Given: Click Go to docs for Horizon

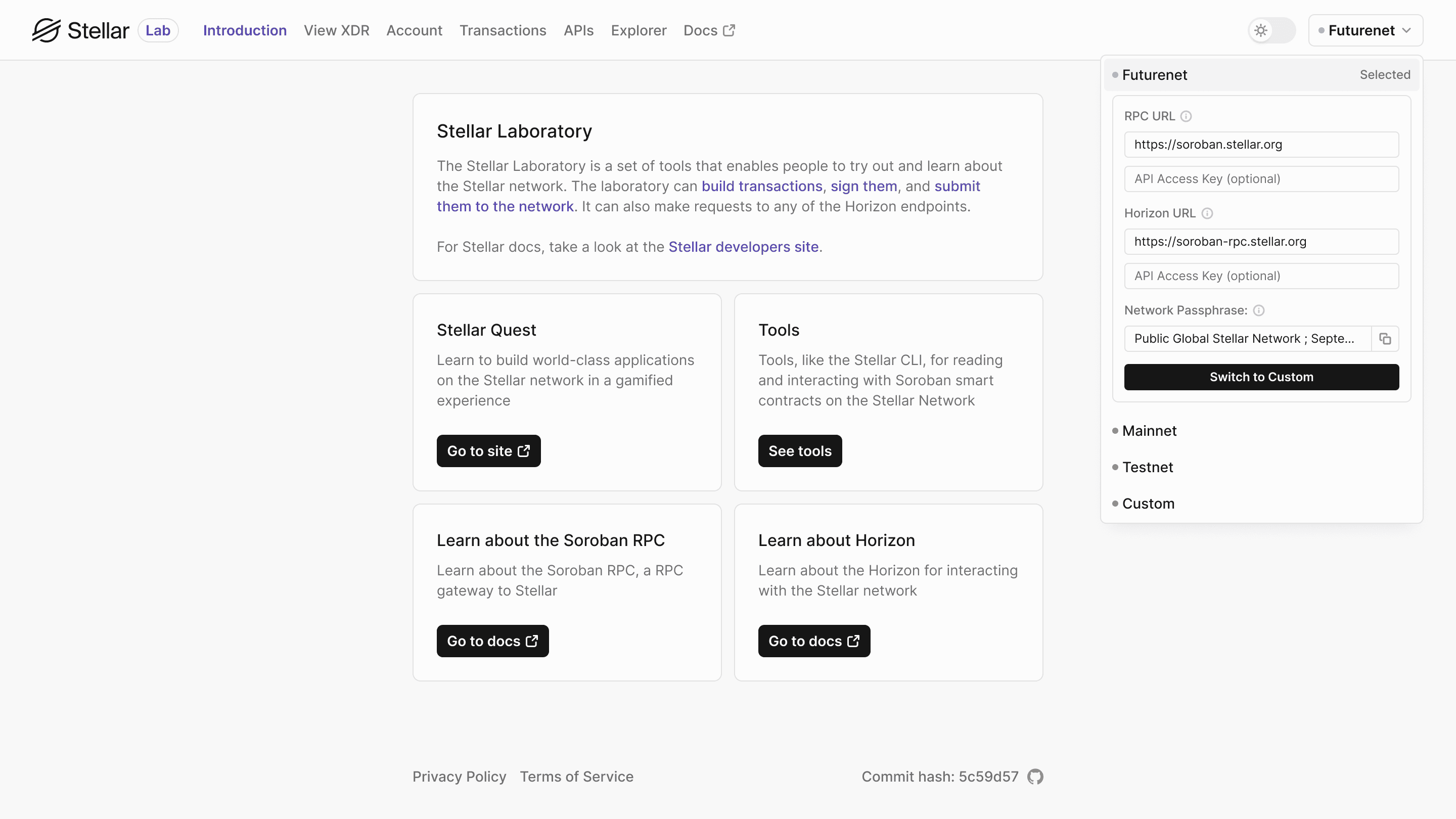Looking at the screenshot, I should (x=814, y=641).
